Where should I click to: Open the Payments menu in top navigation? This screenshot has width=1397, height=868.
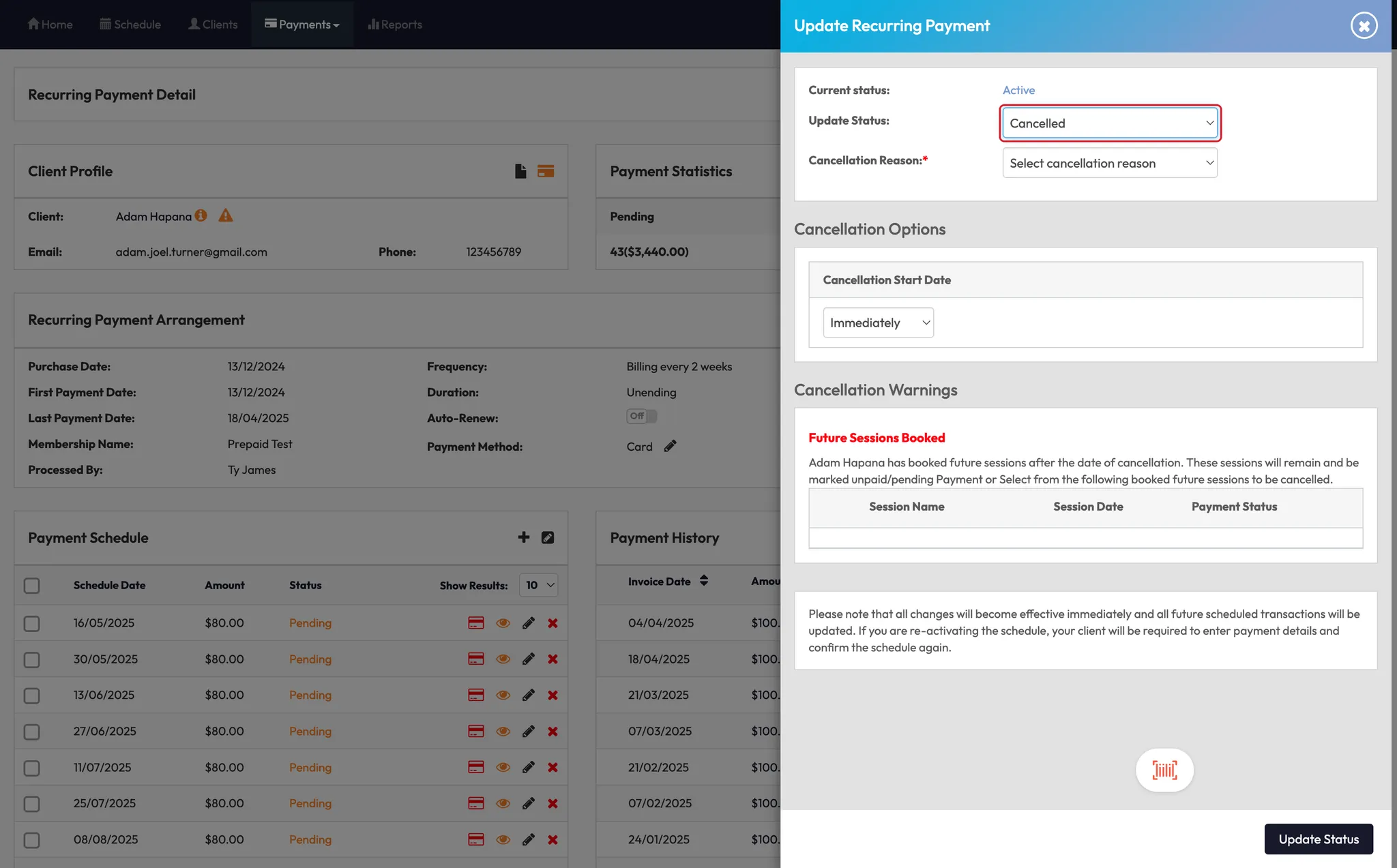pyautogui.click(x=302, y=25)
